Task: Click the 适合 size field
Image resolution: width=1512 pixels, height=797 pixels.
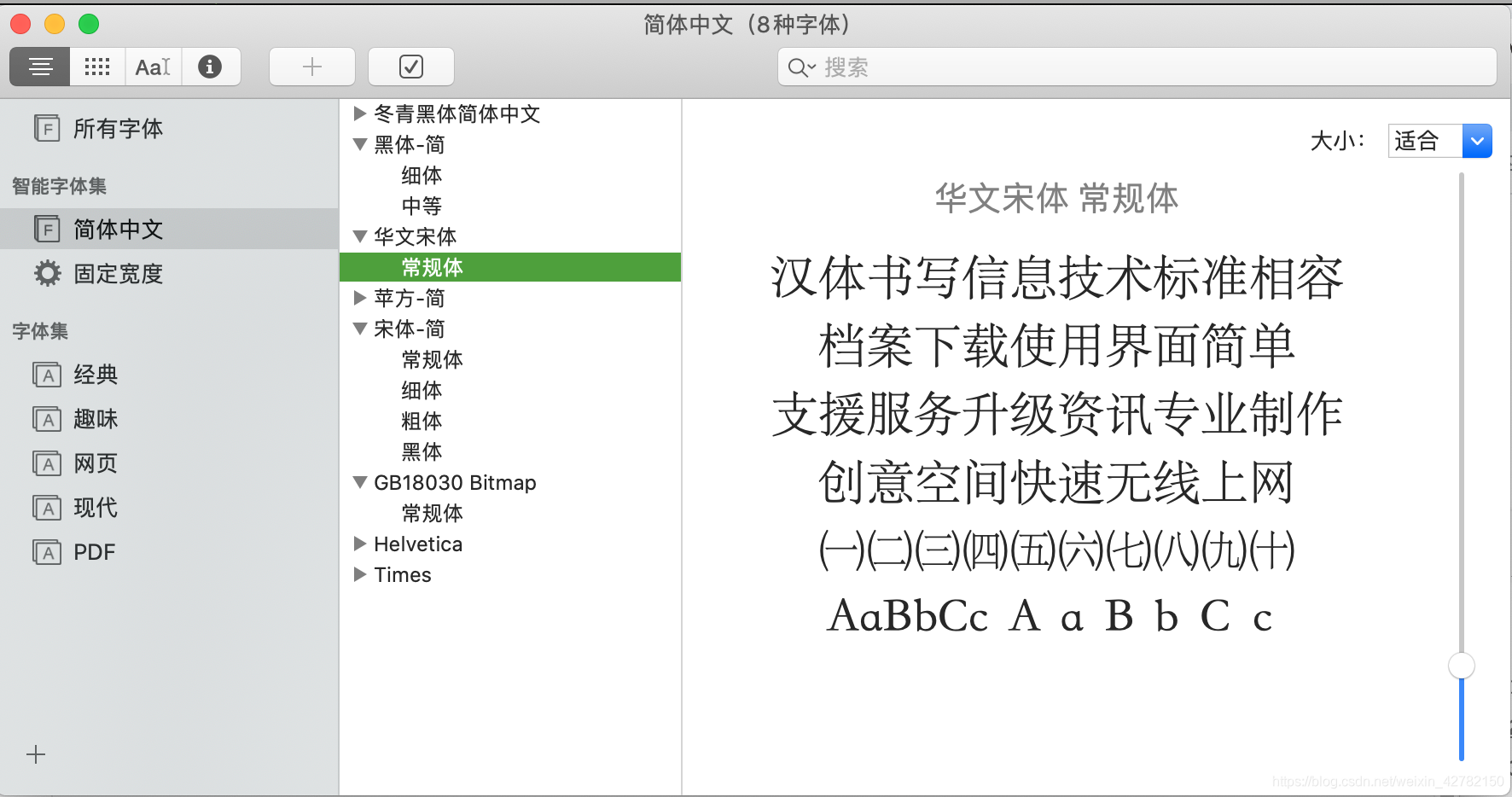Action: pyautogui.click(x=1425, y=141)
